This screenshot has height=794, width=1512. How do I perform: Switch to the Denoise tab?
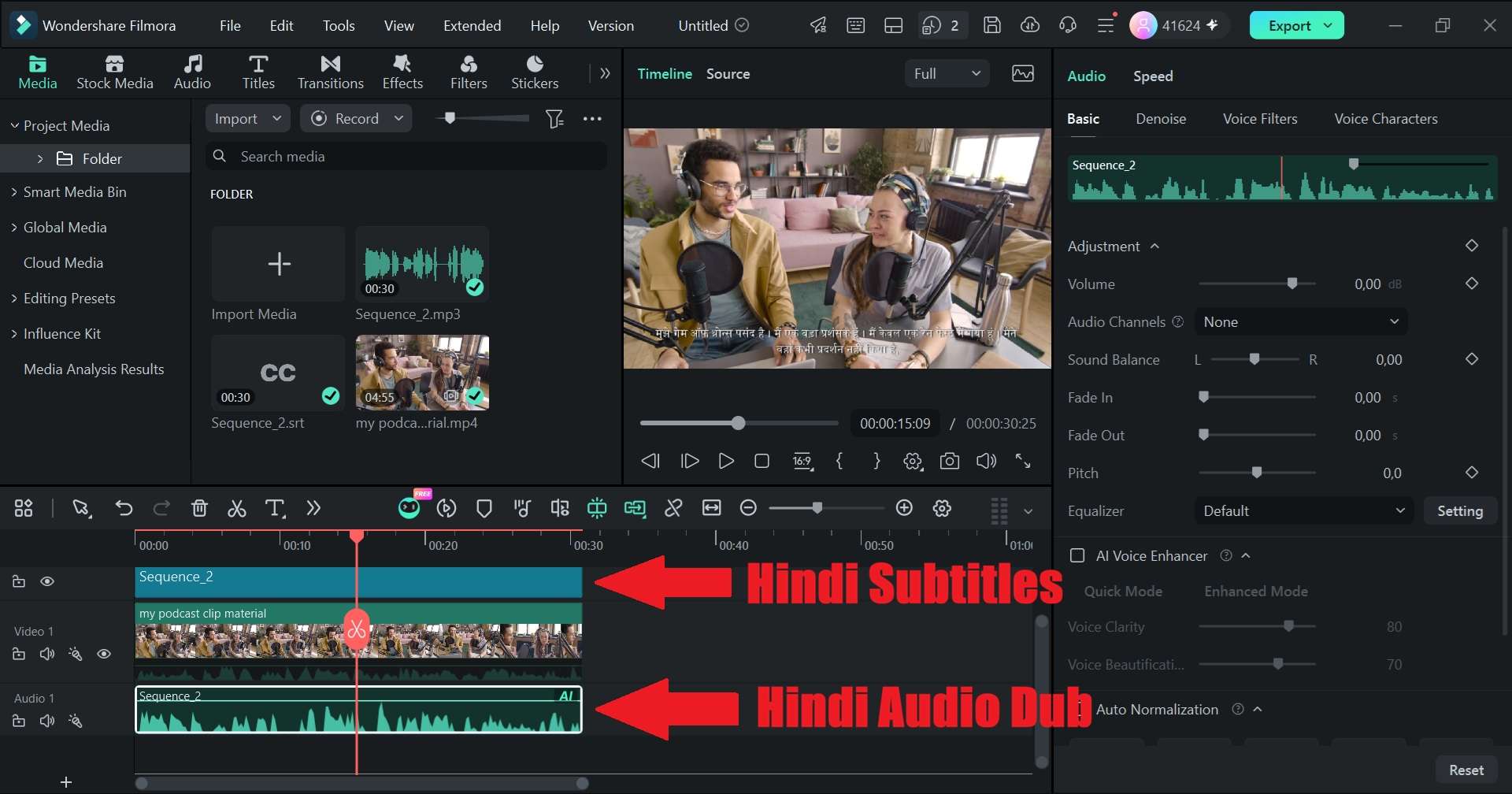1161,119
